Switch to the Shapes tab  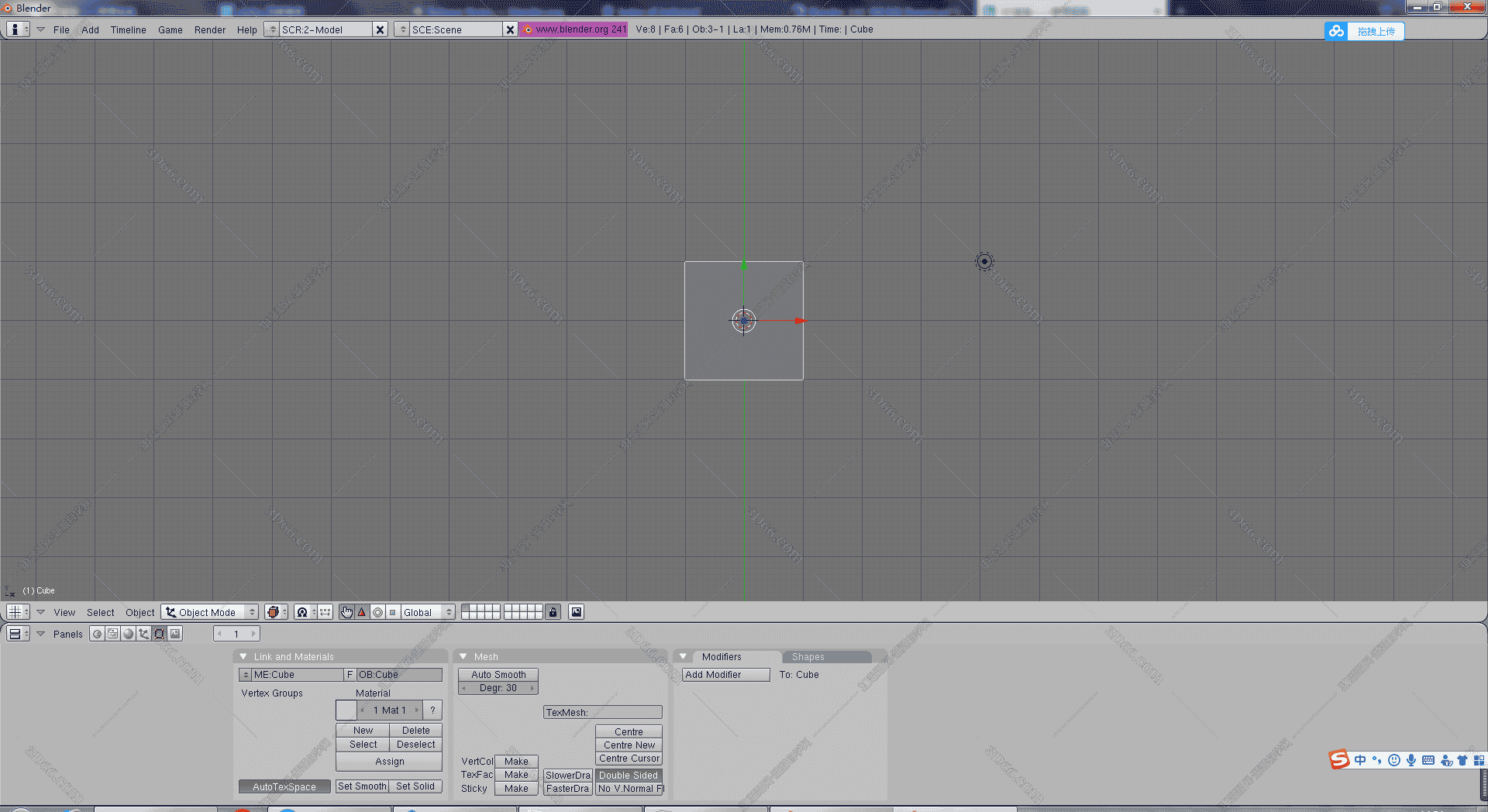808,656
